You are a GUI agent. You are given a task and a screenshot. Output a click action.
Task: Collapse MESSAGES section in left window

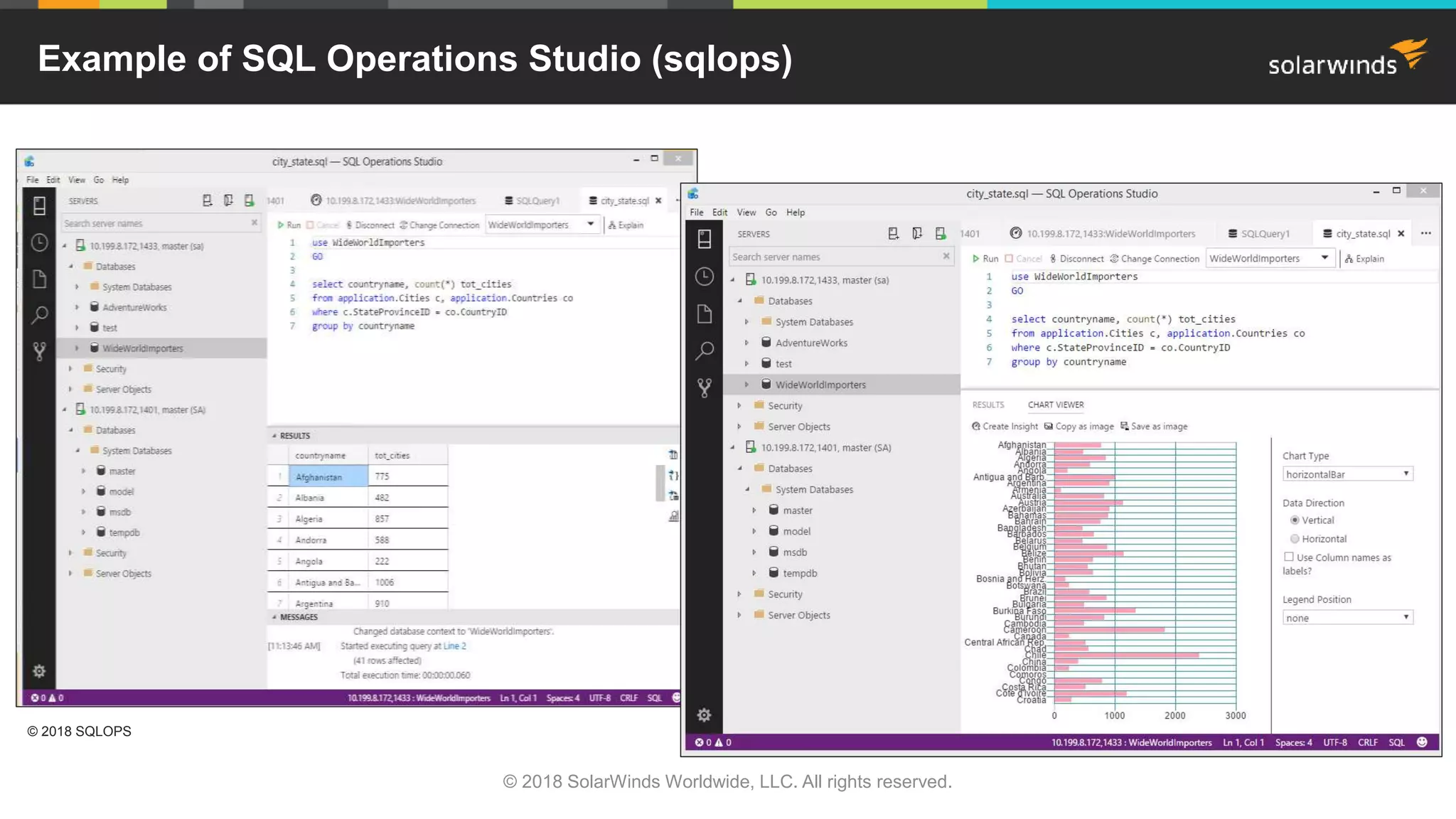coord(274,617)
